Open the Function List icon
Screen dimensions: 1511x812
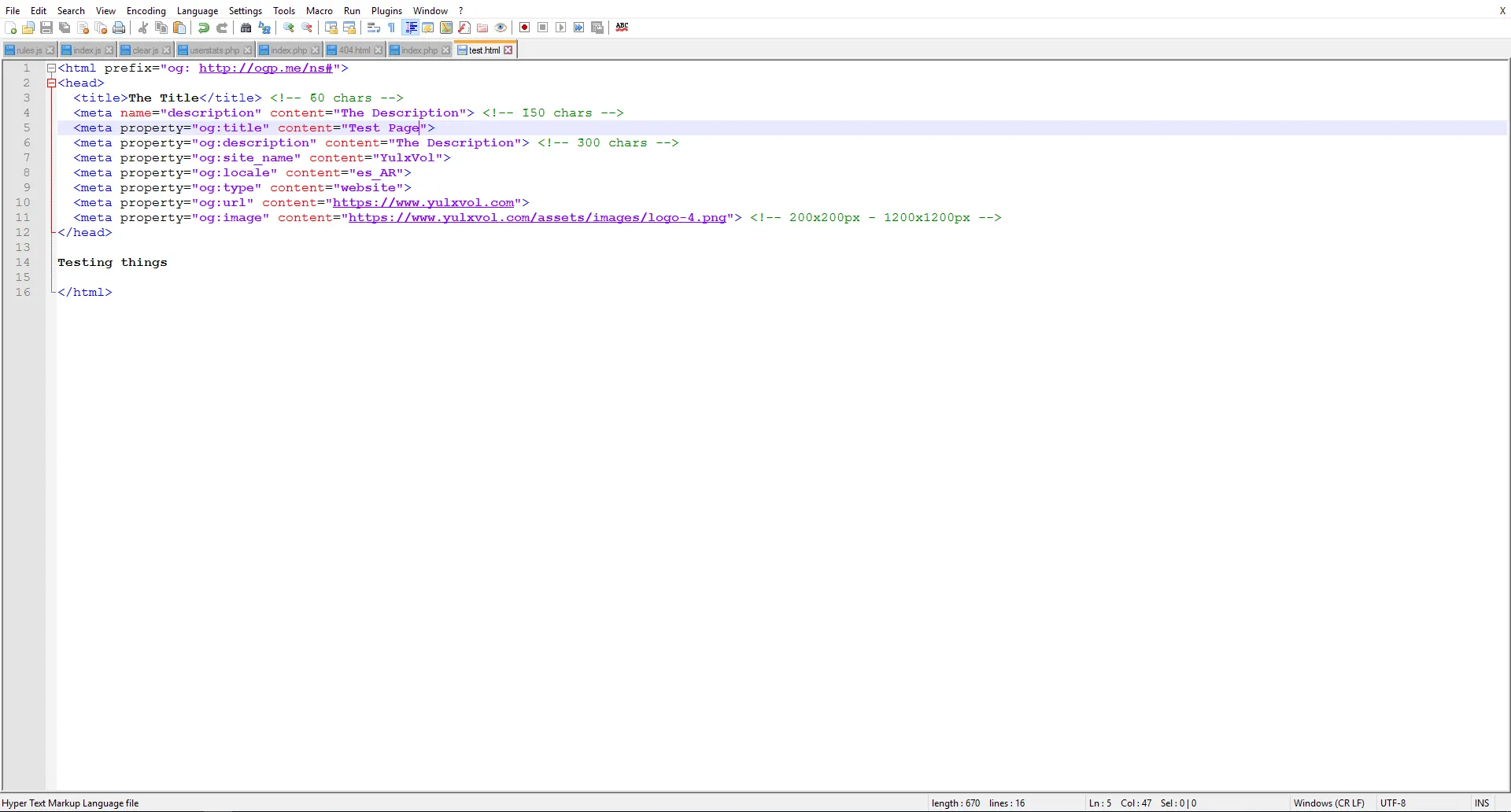(x=464, y=28)
